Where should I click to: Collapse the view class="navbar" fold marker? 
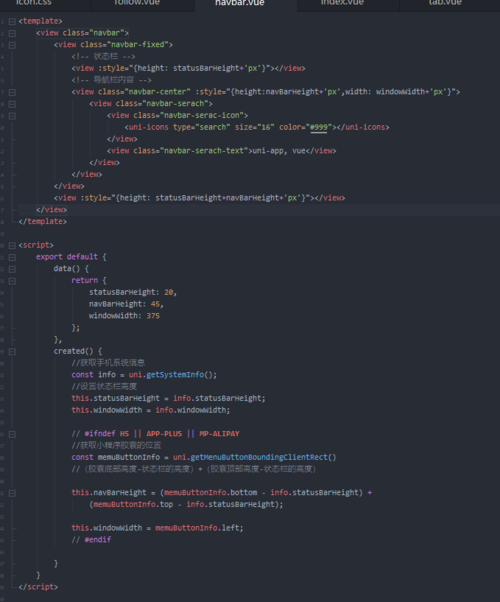click(12, 33)
